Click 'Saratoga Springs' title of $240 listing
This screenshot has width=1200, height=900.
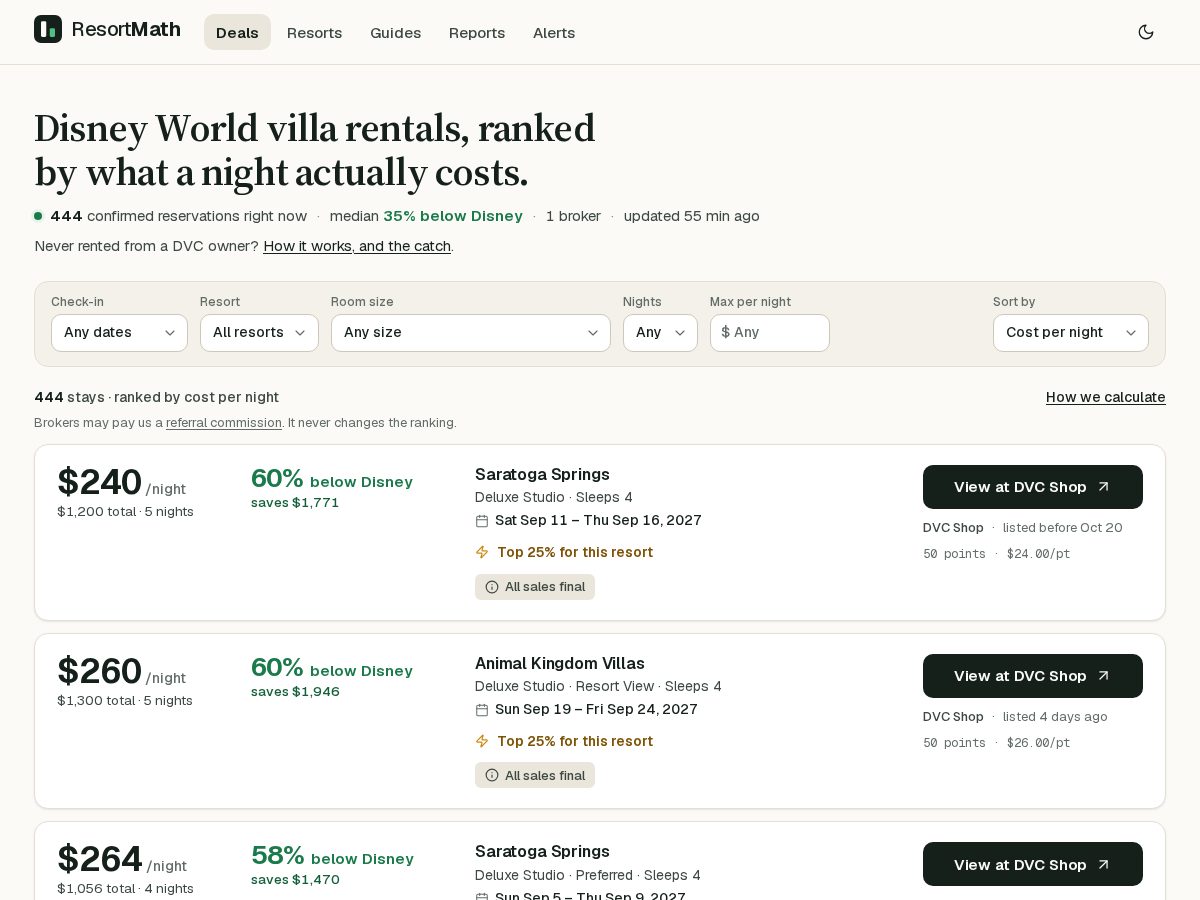click(542, 474)
